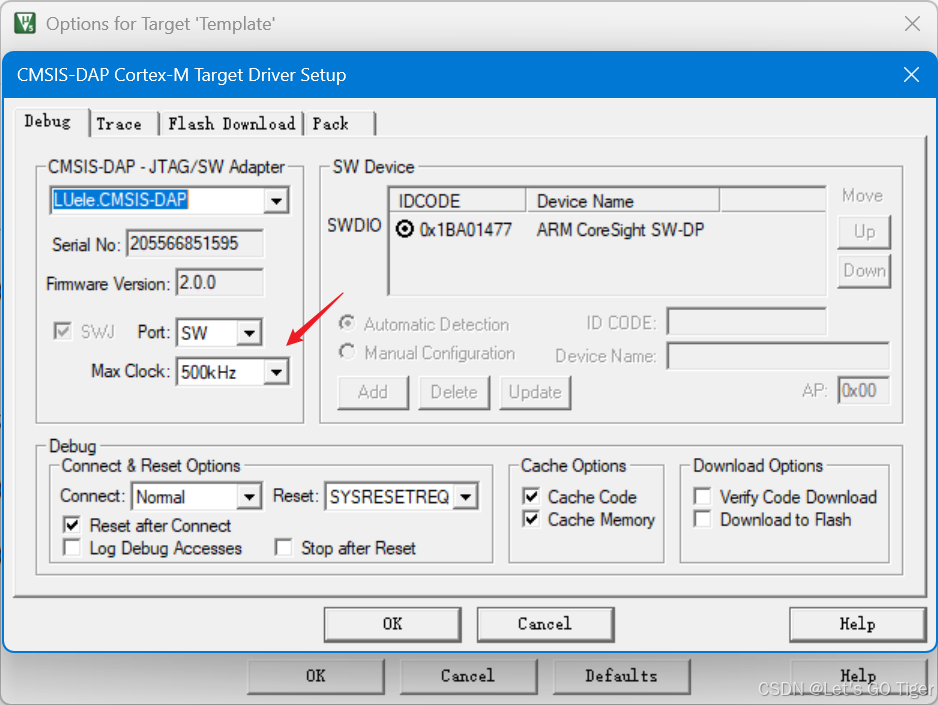Open the Trace tab
Viewport: 938px width, 705px height.
pos(120,124)
